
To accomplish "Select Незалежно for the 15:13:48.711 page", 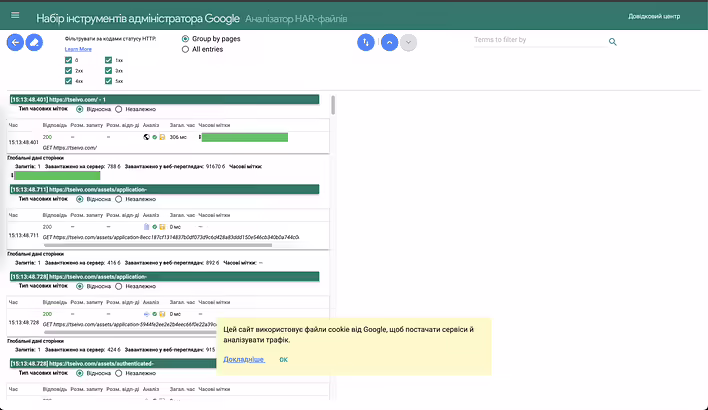I will [119, 199].
